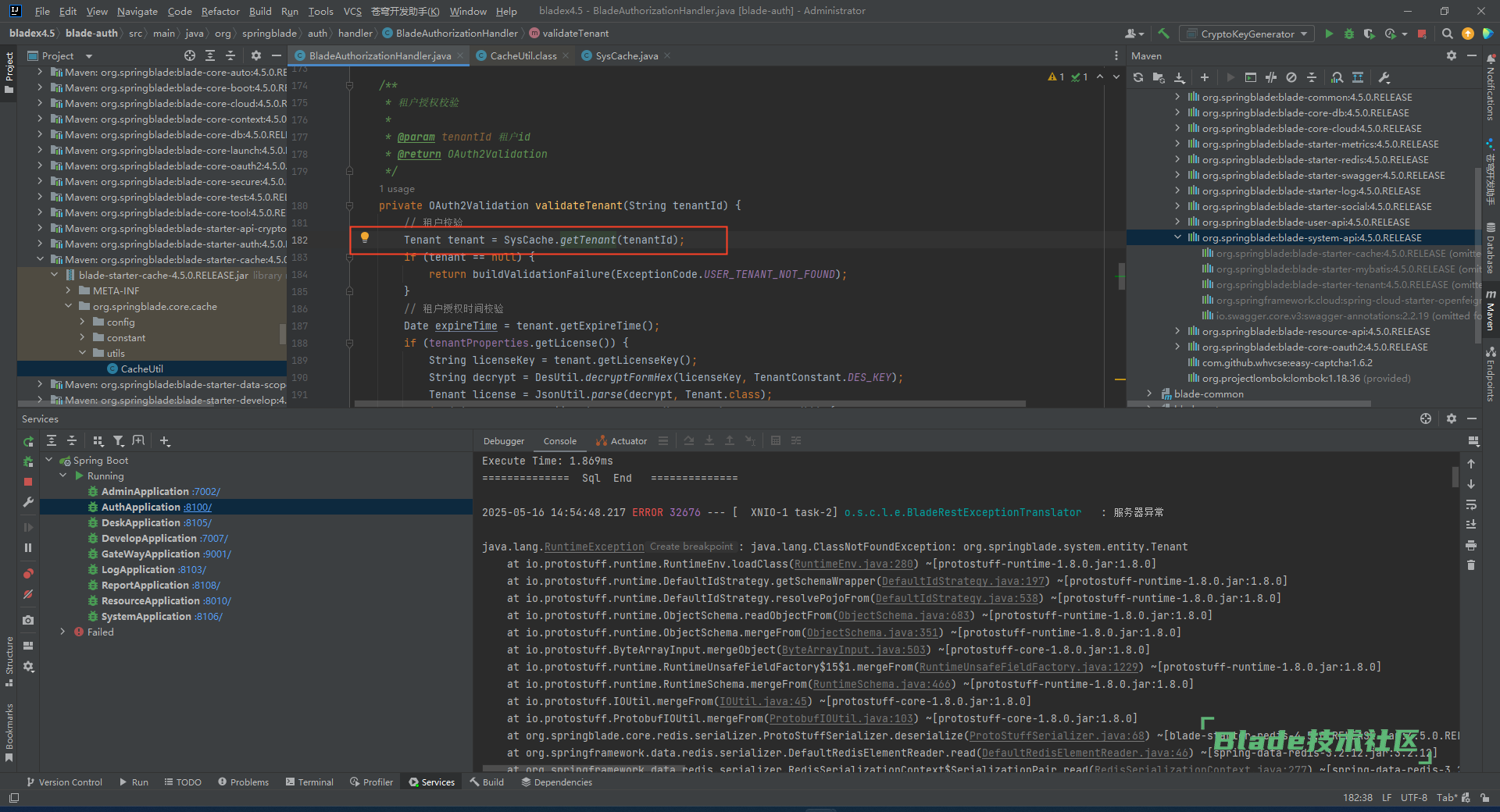Open CryptoKeyGenerator run configuration dropdown
This screenshot has height=812, width=1500.
[x=1247, y=34]
